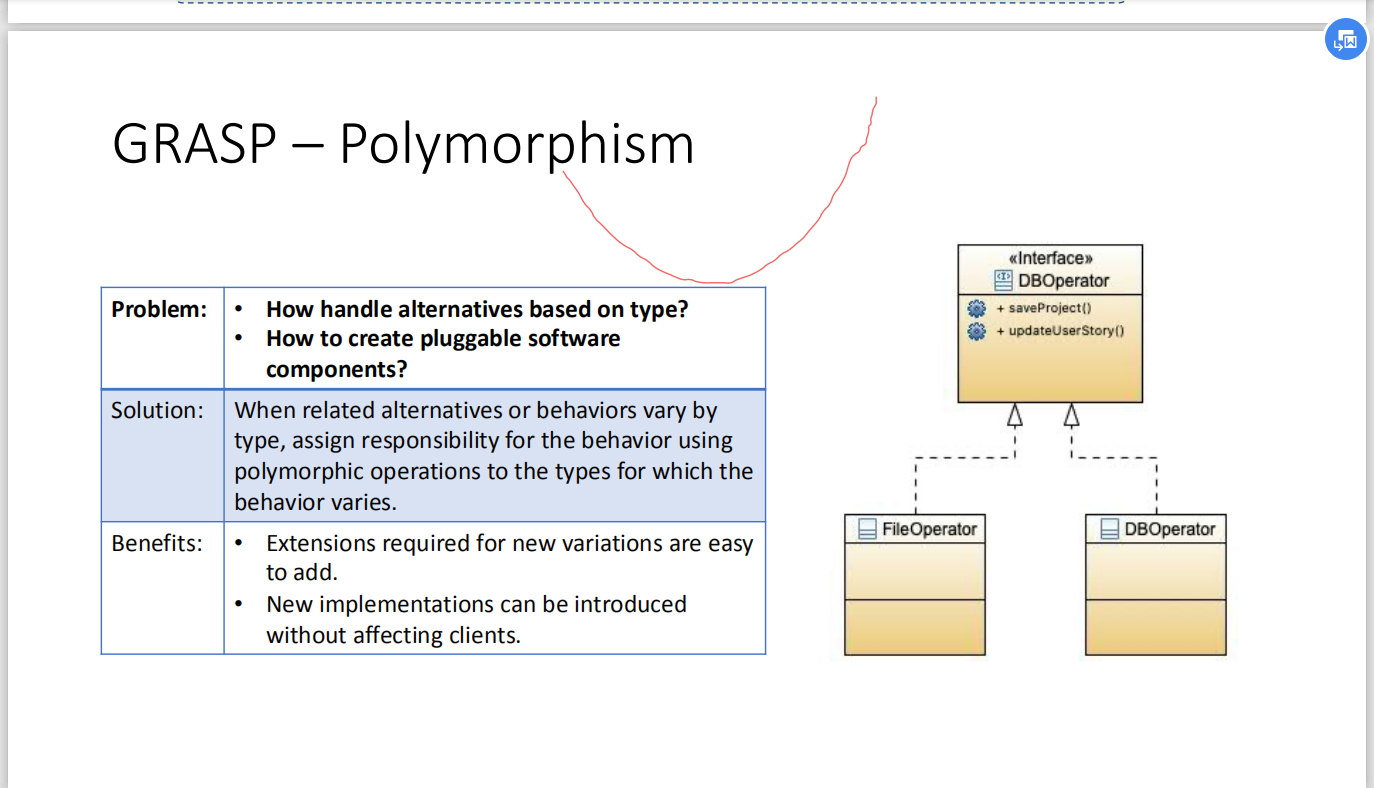The image size is (1374, 788).
Task: Click the text 'How handle alternatives based on type?'
Action: click(477, 310)
